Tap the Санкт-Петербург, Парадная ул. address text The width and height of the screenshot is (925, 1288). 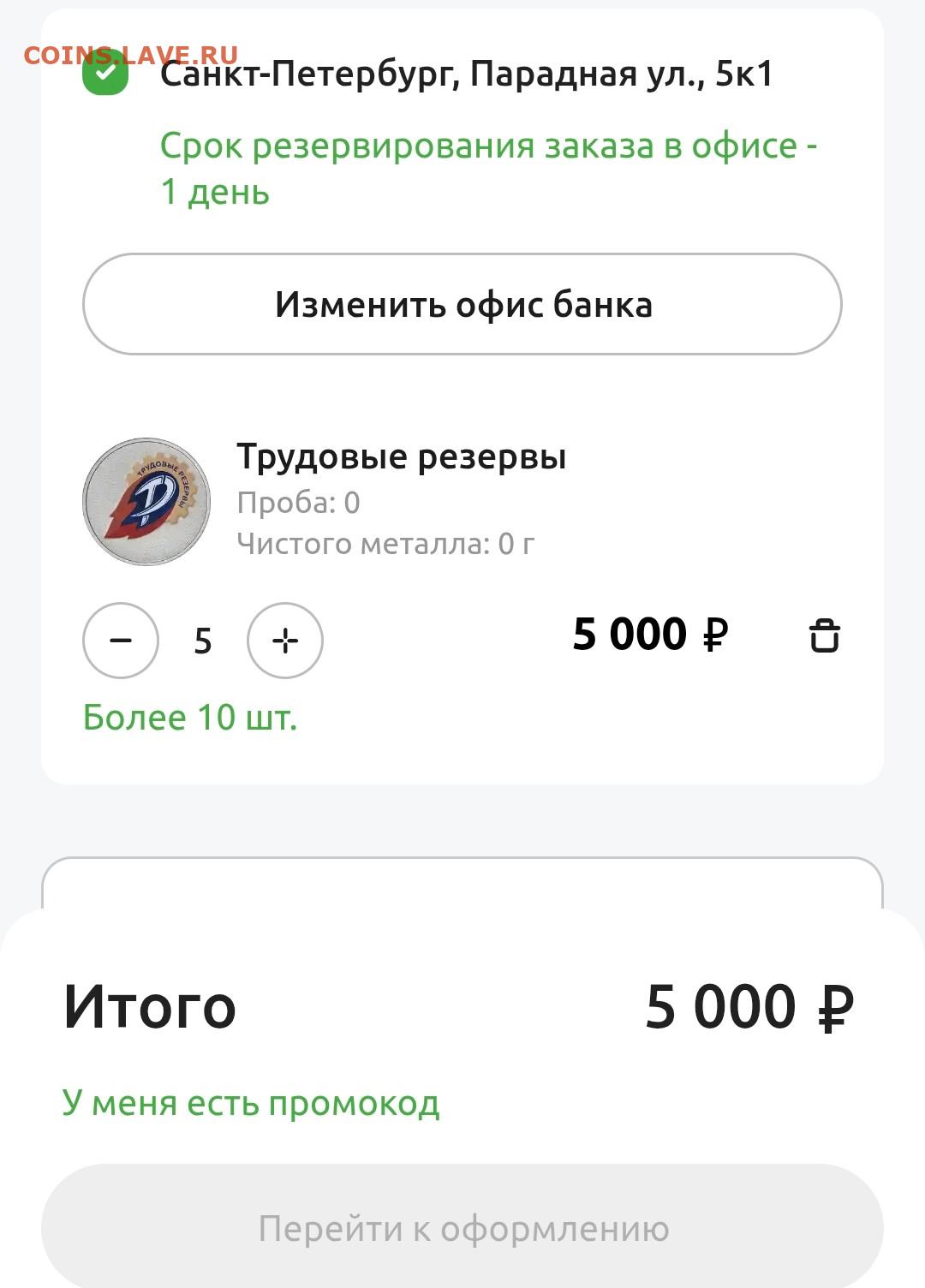467,75
